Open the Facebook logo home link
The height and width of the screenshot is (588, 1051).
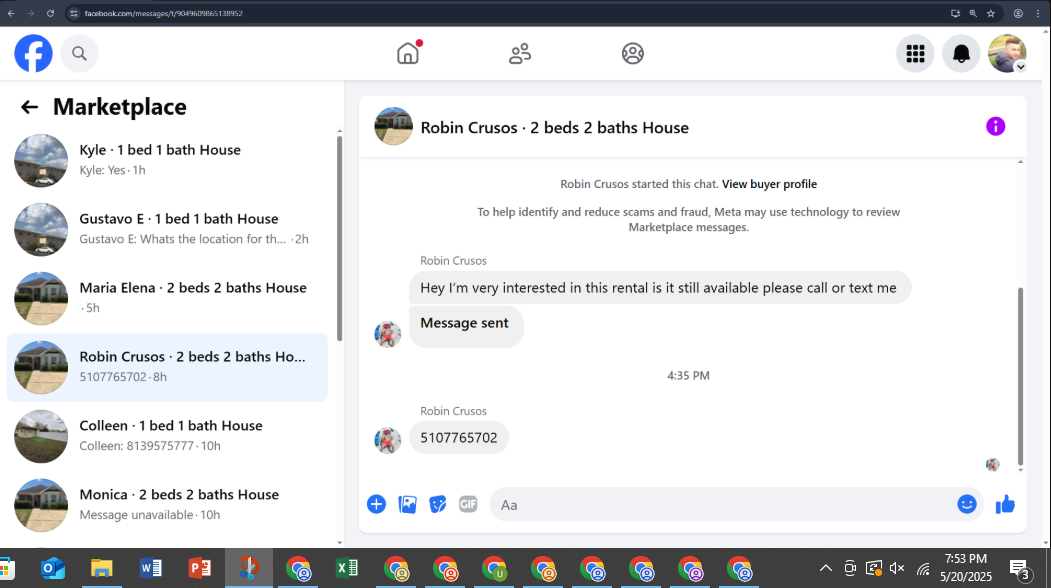[x=34, y=54]
